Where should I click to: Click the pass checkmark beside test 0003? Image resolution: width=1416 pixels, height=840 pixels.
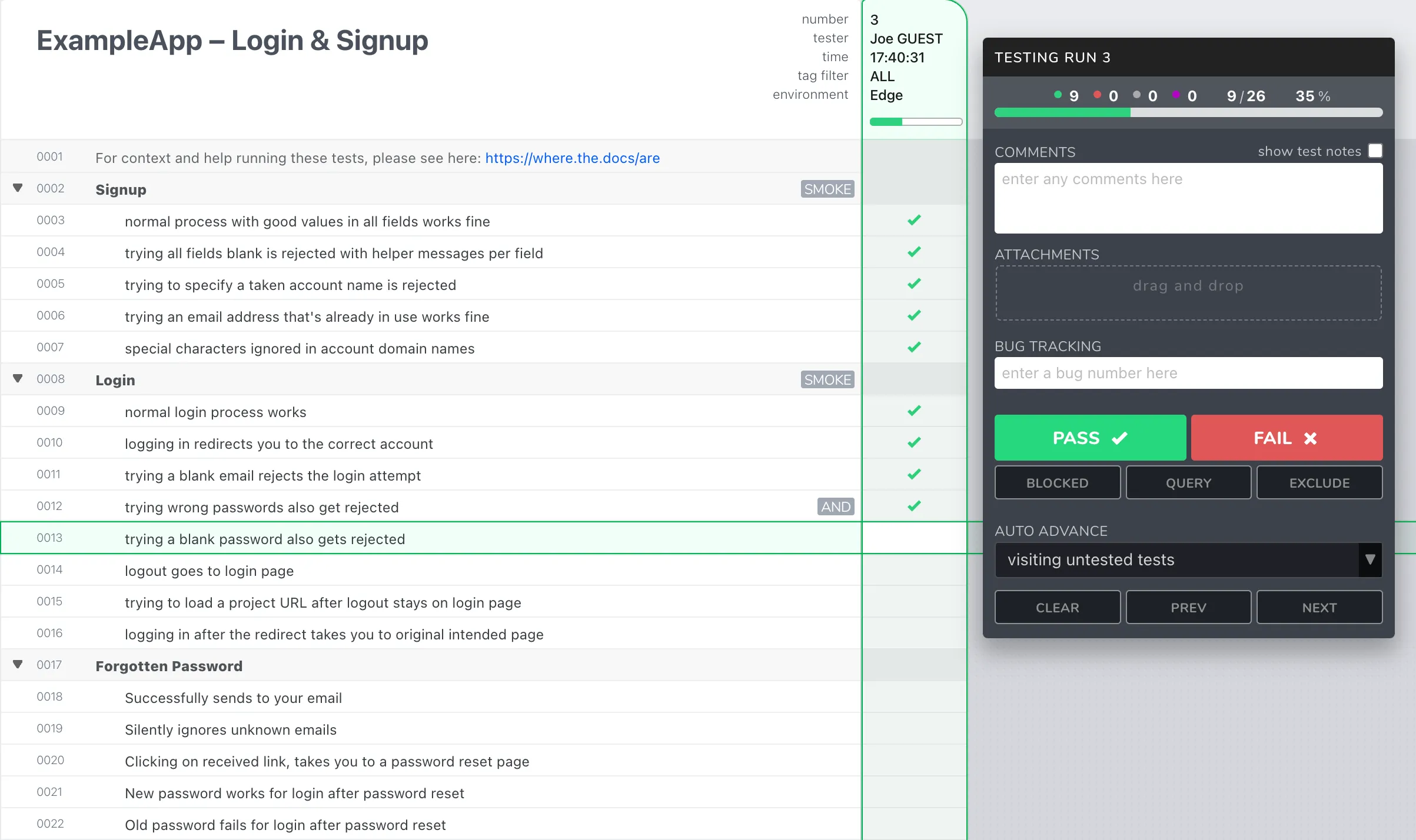(x=914, y=220)
